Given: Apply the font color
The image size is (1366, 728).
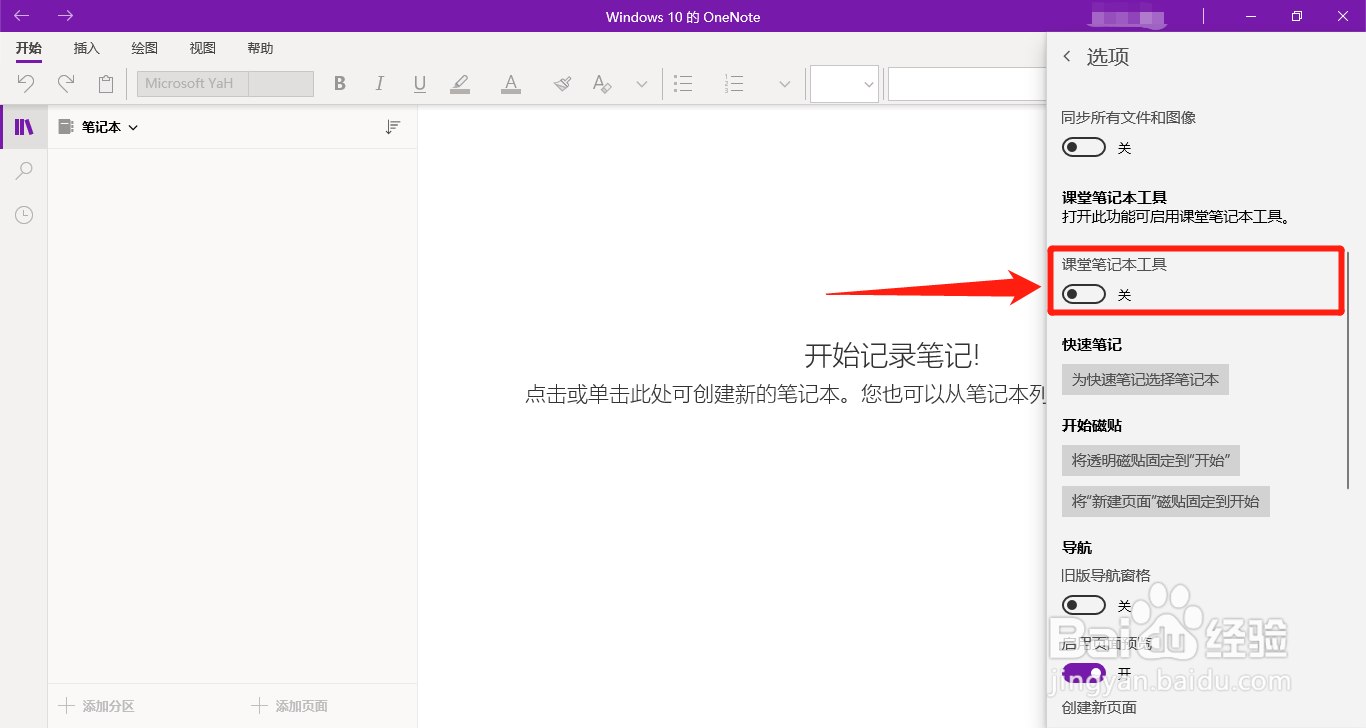Looking at the screenshot, I should [x=511, y=84].
